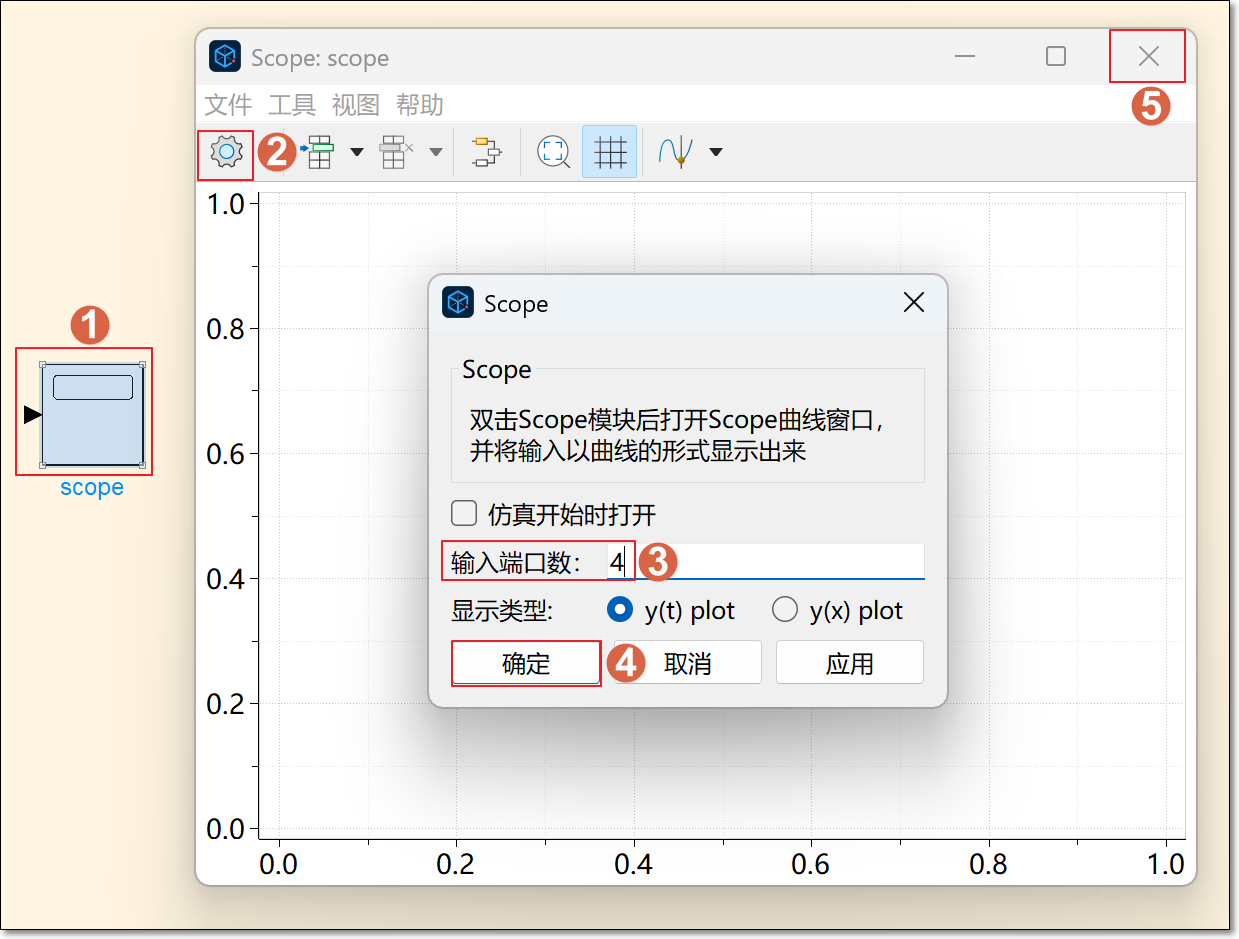Open Scope settings gear icon

227,152
